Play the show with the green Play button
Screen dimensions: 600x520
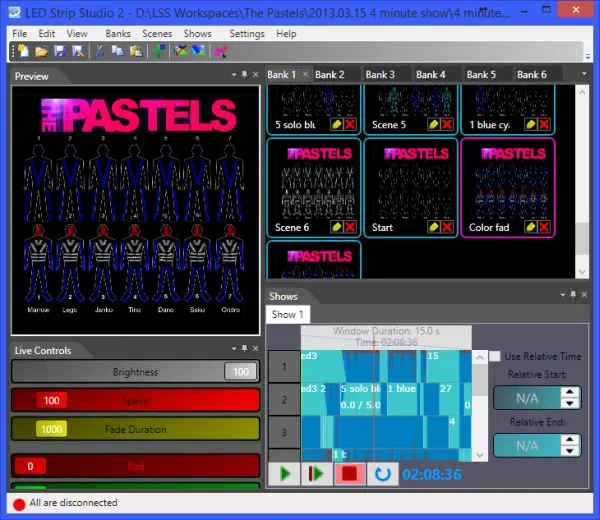(285, 474)
